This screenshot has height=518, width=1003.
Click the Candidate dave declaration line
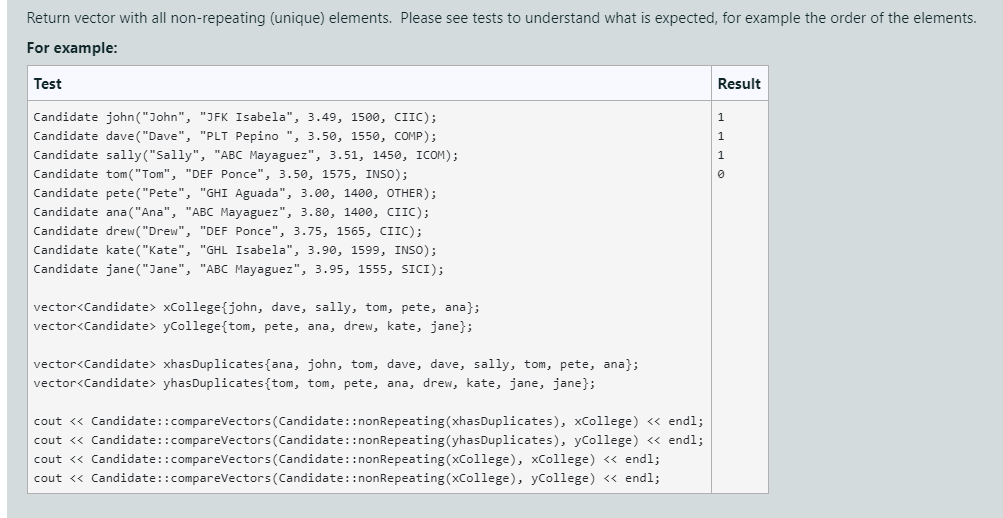click(235, 136)
